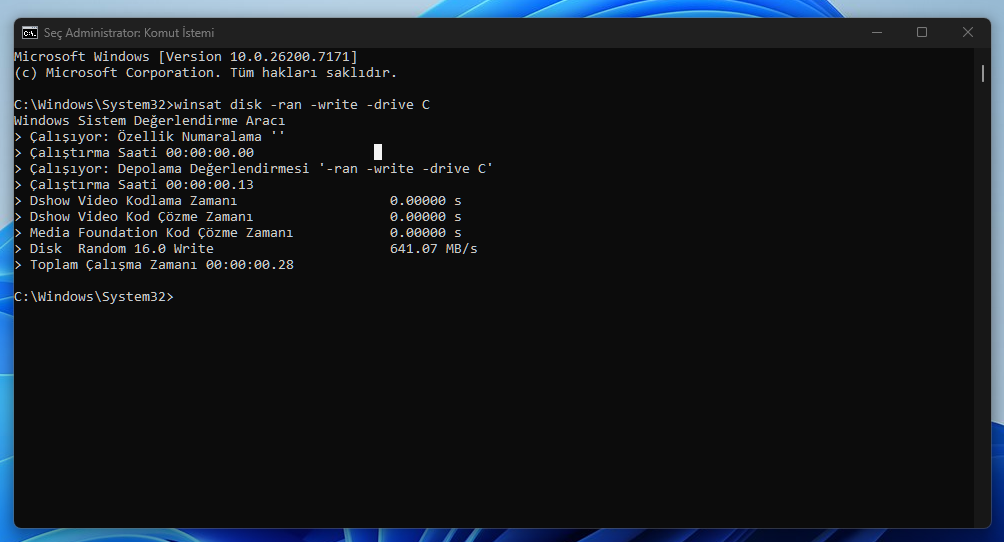This screenshot has width=1004, height=542.
Task: Click the 'Çalışıyor: Depolama Değerlendirmesi' line
Action: point(254,168)
